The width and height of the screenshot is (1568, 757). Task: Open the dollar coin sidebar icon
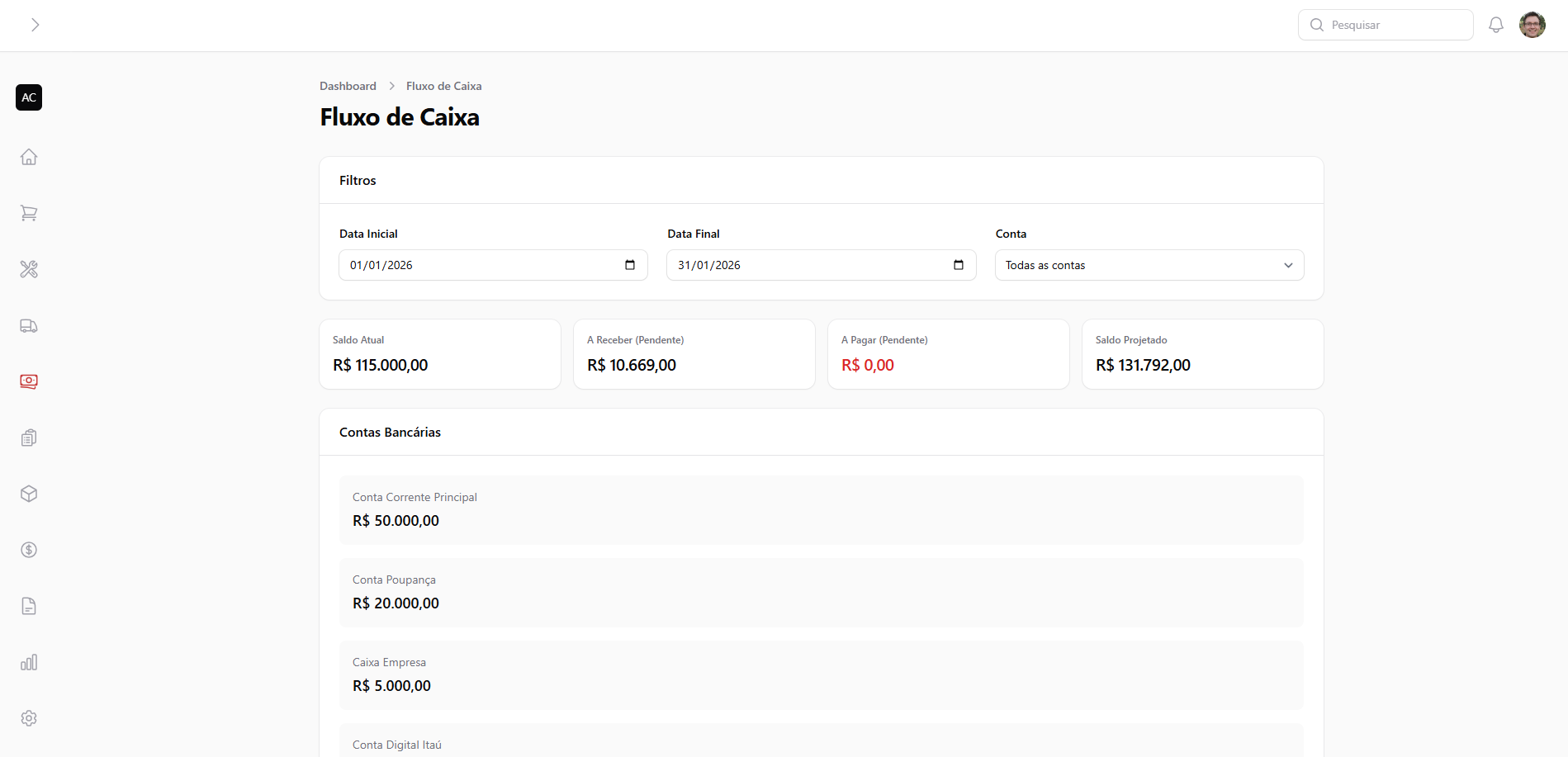(29, 550)
